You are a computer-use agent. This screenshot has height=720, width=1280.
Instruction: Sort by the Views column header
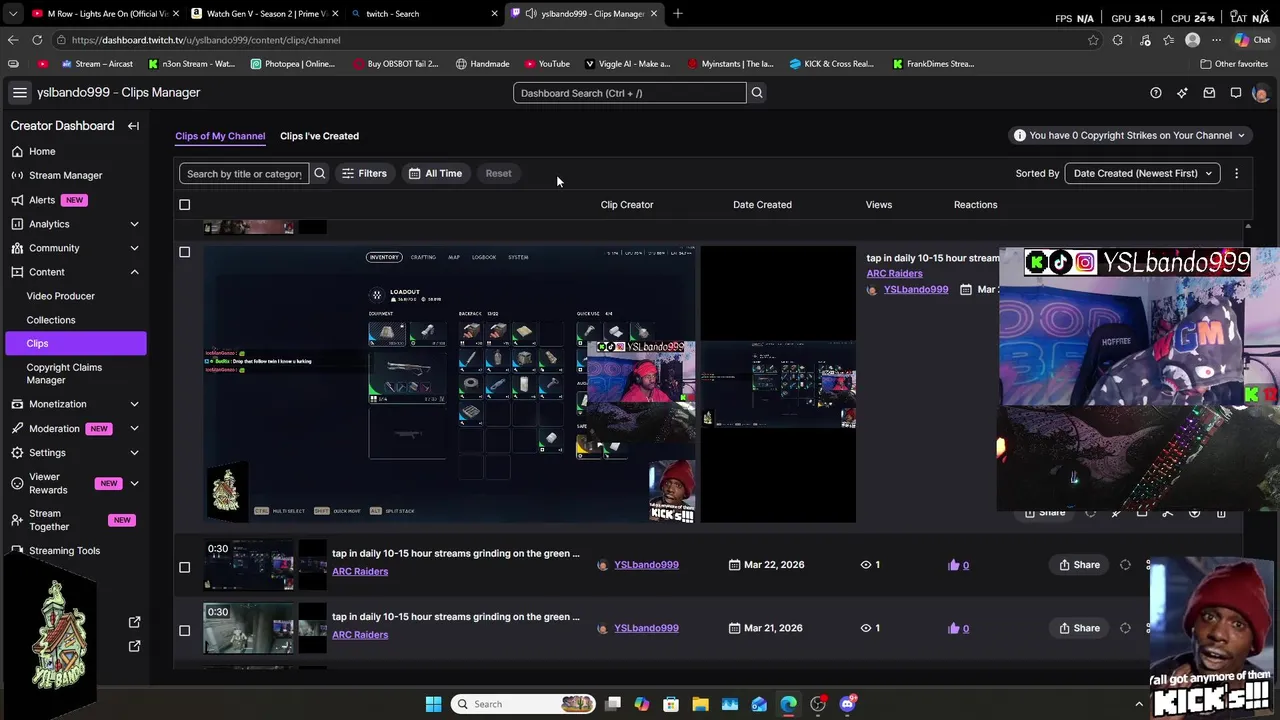pos(879,205)
